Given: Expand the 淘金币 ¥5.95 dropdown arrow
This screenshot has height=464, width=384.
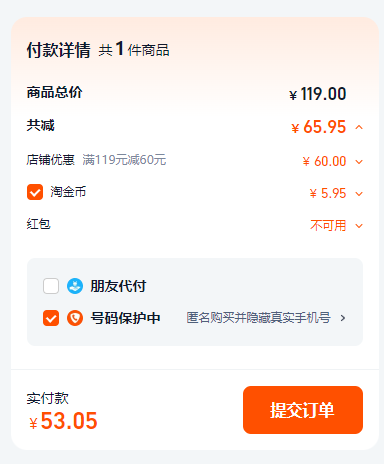Looking at the screenshot, I should [359, 194].
